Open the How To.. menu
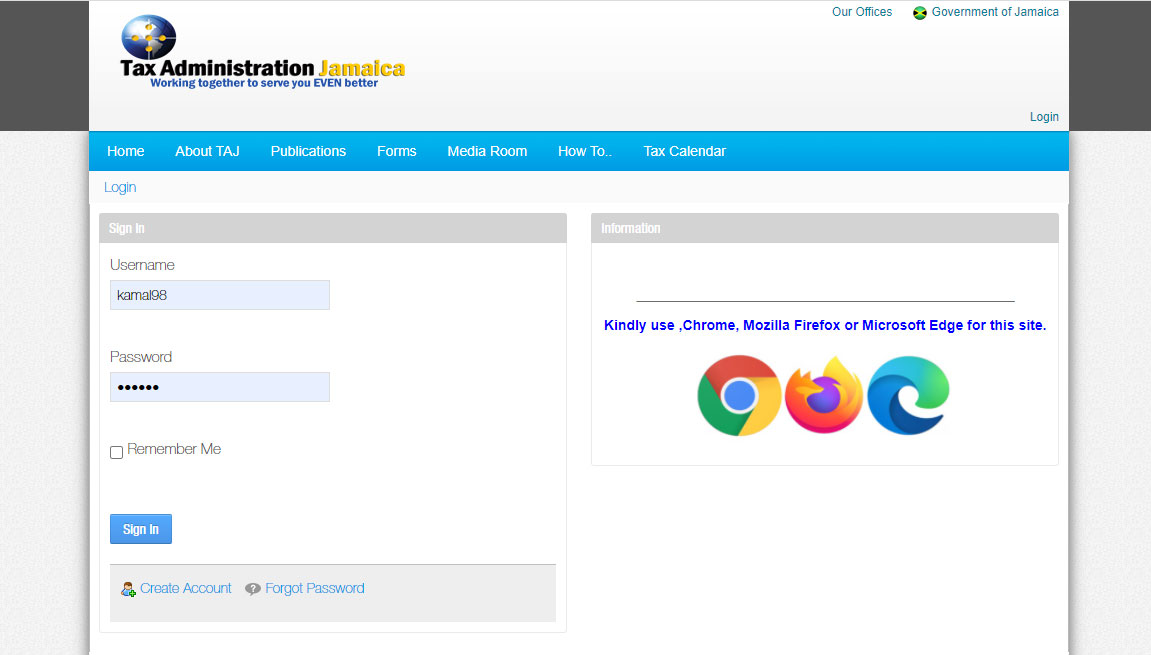 click(585, 151)
